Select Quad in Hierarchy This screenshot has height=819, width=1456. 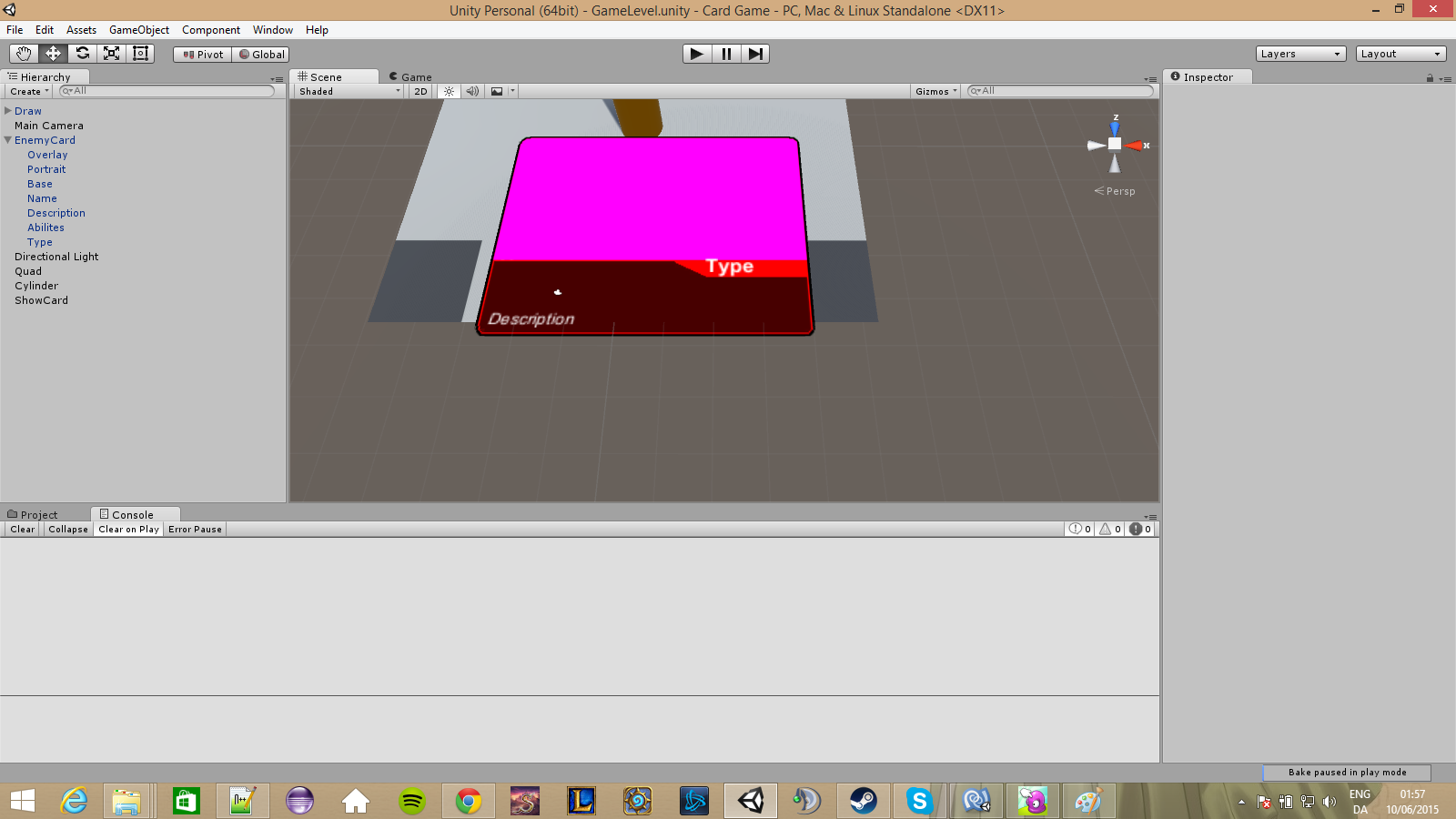(x=28, y=271)
